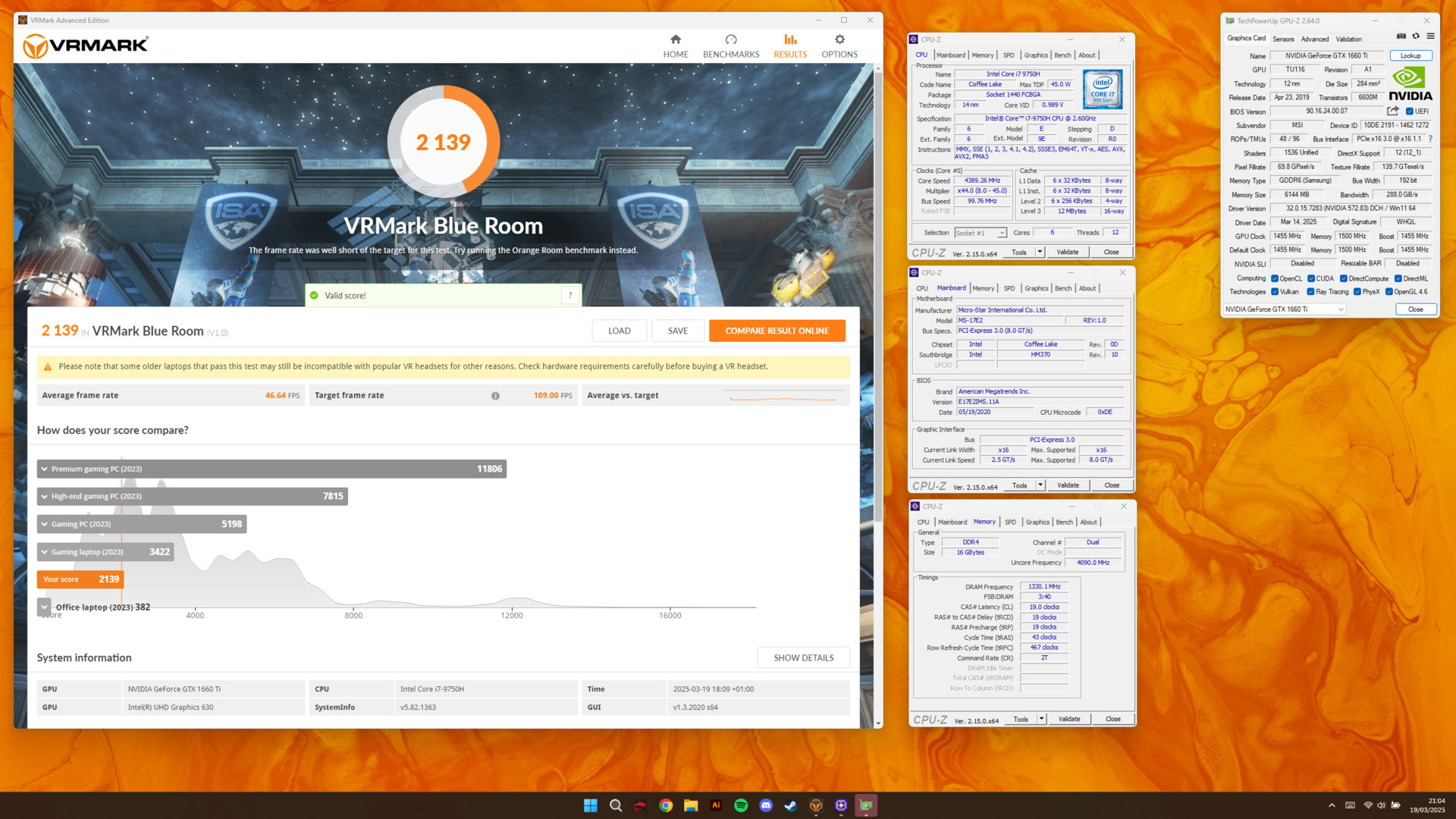
Task: Toggle the UEFI checkbox in GPU-Z
Action: click(1410, 111)
